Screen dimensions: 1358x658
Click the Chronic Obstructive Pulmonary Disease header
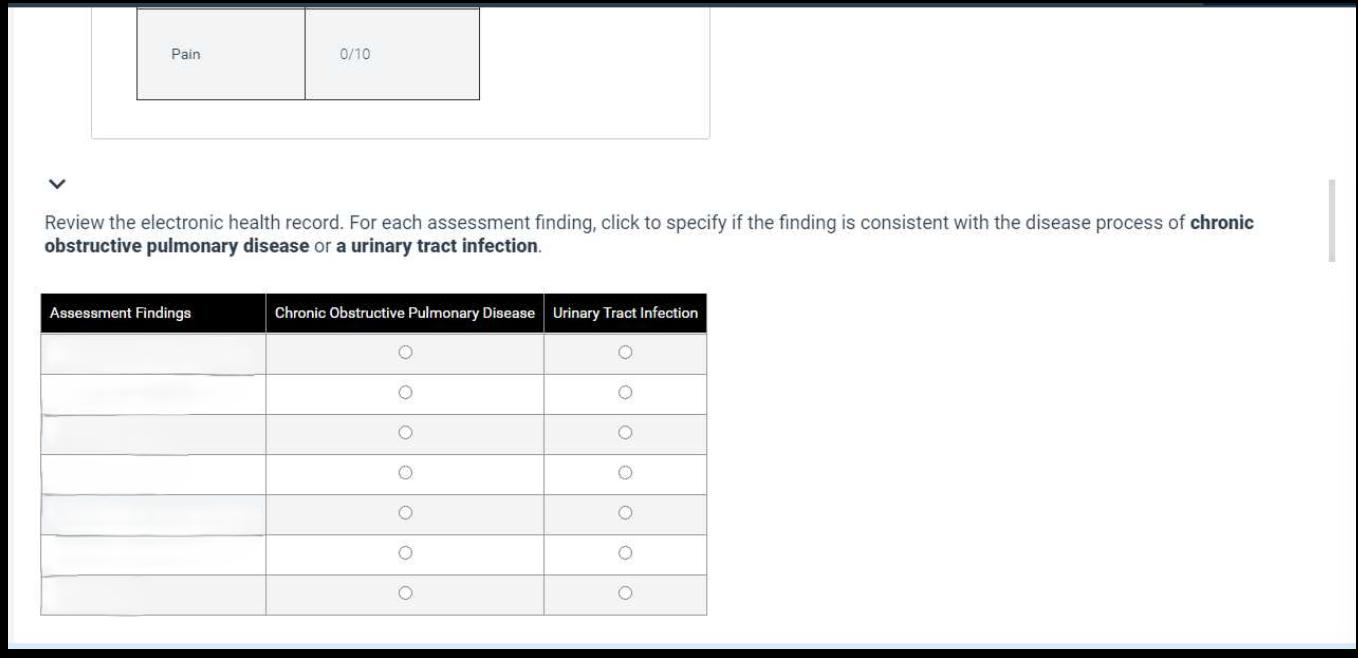[404, 313]
